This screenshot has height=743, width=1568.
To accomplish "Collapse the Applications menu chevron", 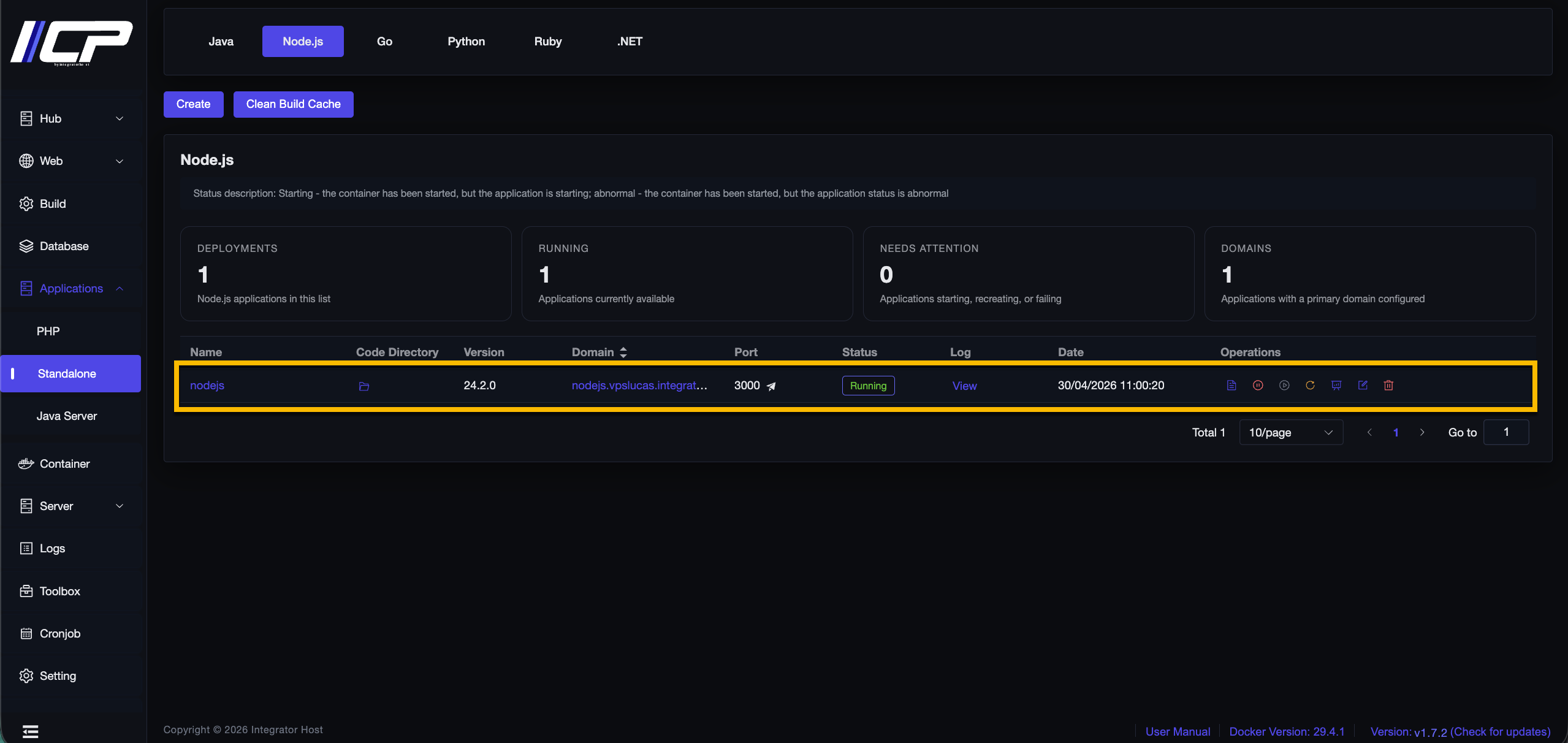I will (x=120, y=289).
